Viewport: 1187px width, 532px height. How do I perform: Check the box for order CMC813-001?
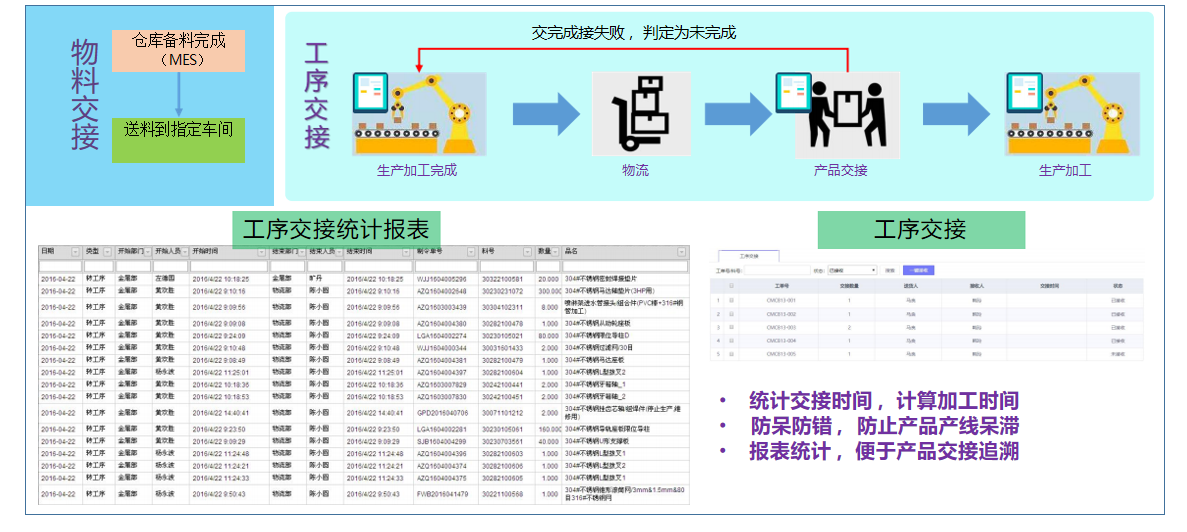(732, 299)
